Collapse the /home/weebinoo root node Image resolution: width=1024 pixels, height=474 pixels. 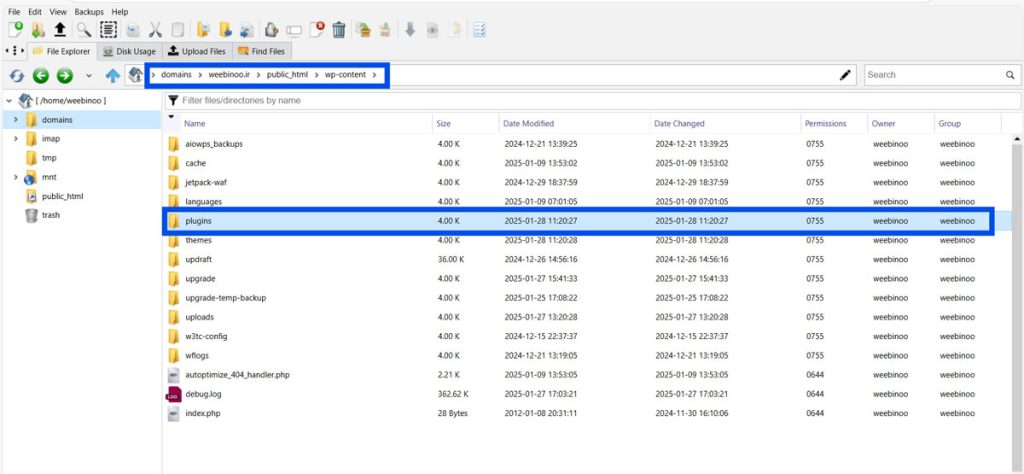click(9, 101)
